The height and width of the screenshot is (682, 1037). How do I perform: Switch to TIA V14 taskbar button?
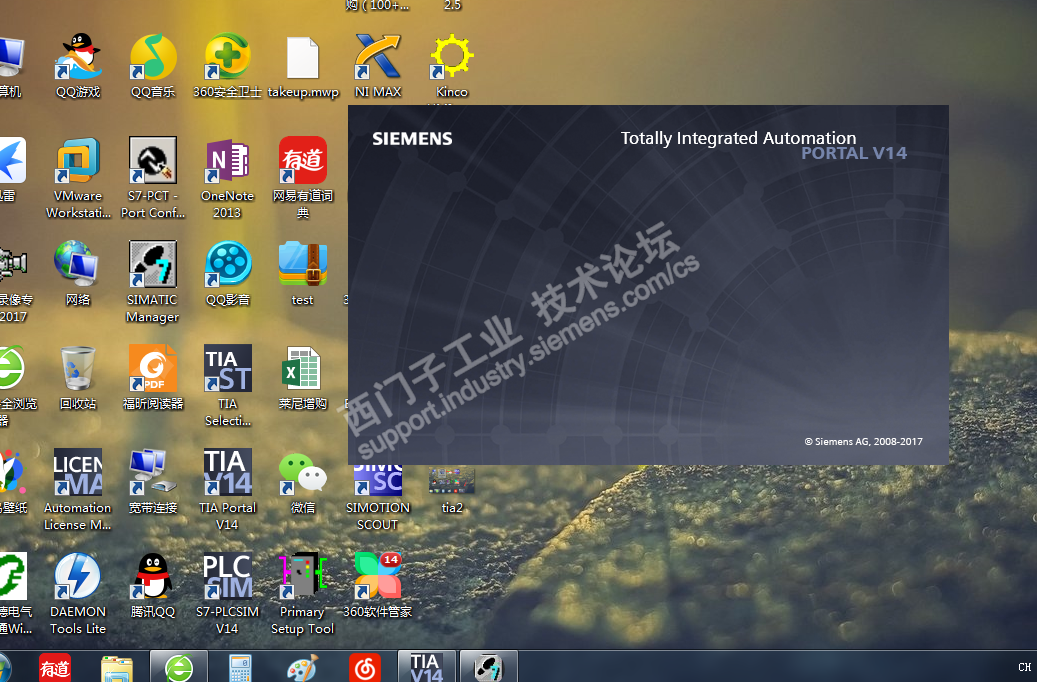pyautogui.click(x=427, y=667)
